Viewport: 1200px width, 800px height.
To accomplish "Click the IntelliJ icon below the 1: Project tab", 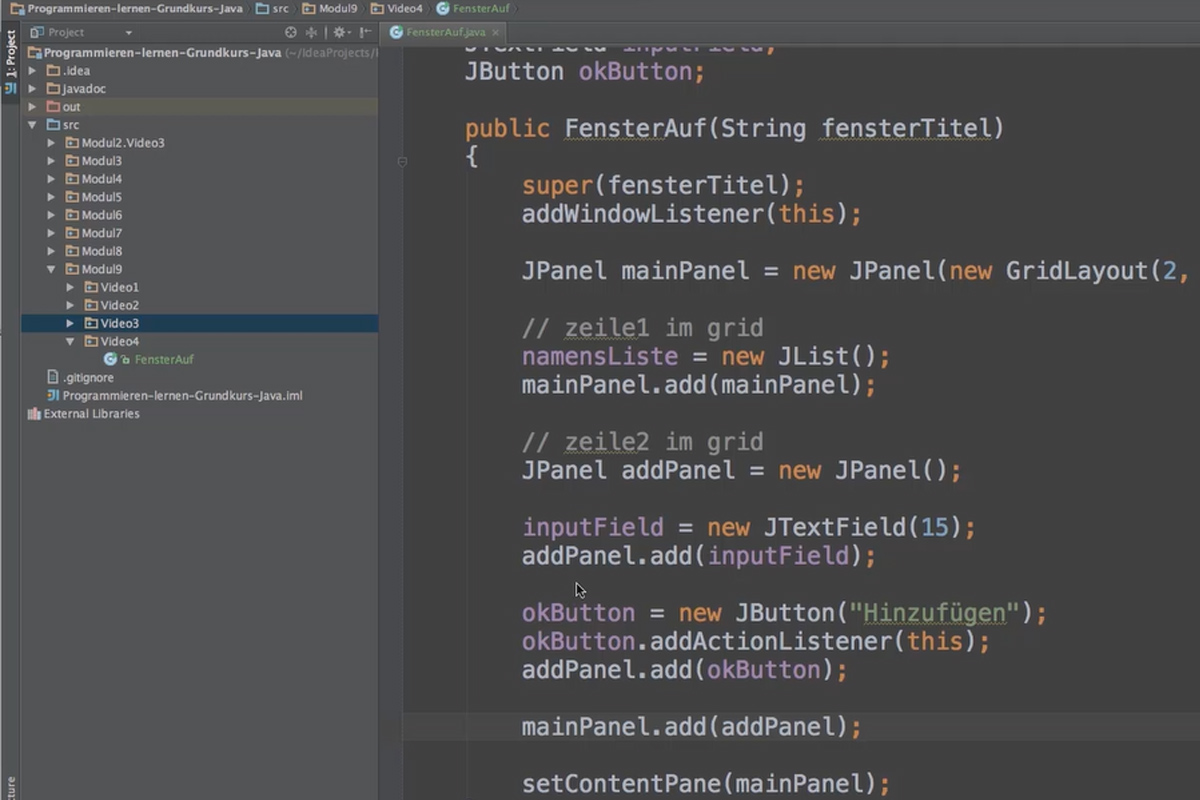I will click(10, 88).
